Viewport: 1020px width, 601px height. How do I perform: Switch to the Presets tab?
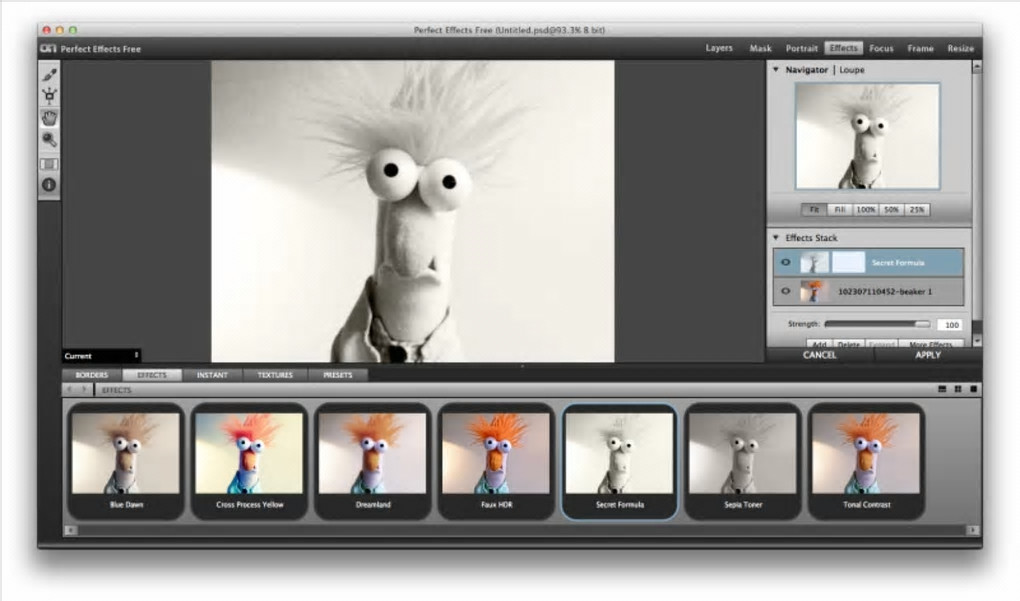point(337,375)
